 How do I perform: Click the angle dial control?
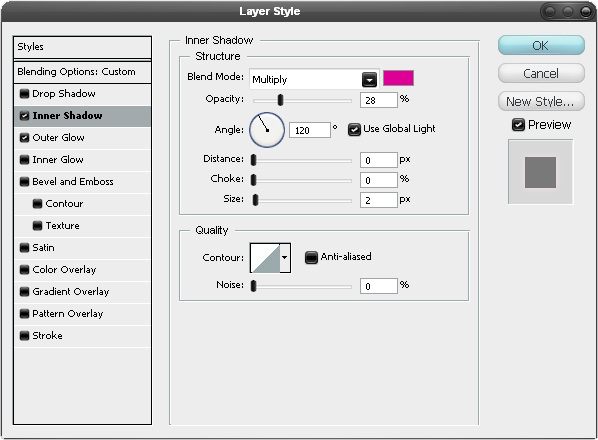tap(267, 130)
